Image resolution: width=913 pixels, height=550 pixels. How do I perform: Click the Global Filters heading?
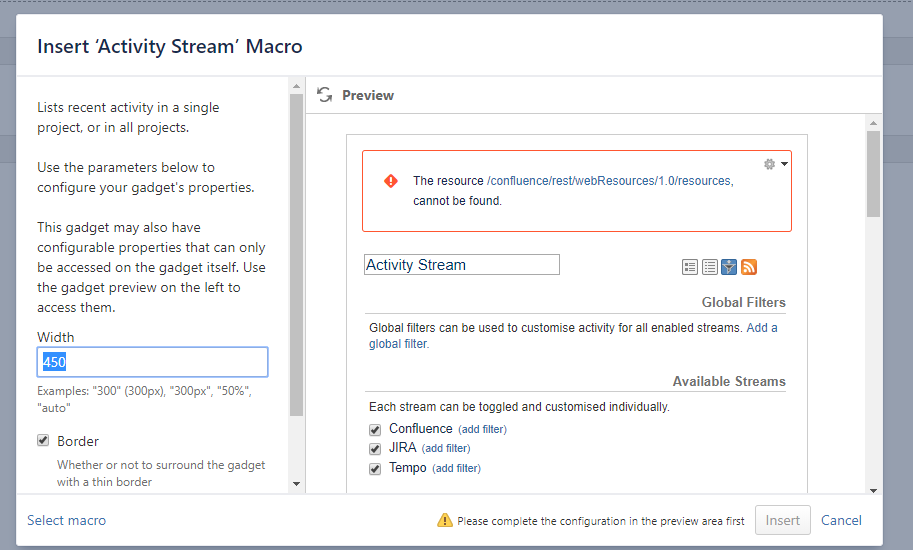[744, 302]
